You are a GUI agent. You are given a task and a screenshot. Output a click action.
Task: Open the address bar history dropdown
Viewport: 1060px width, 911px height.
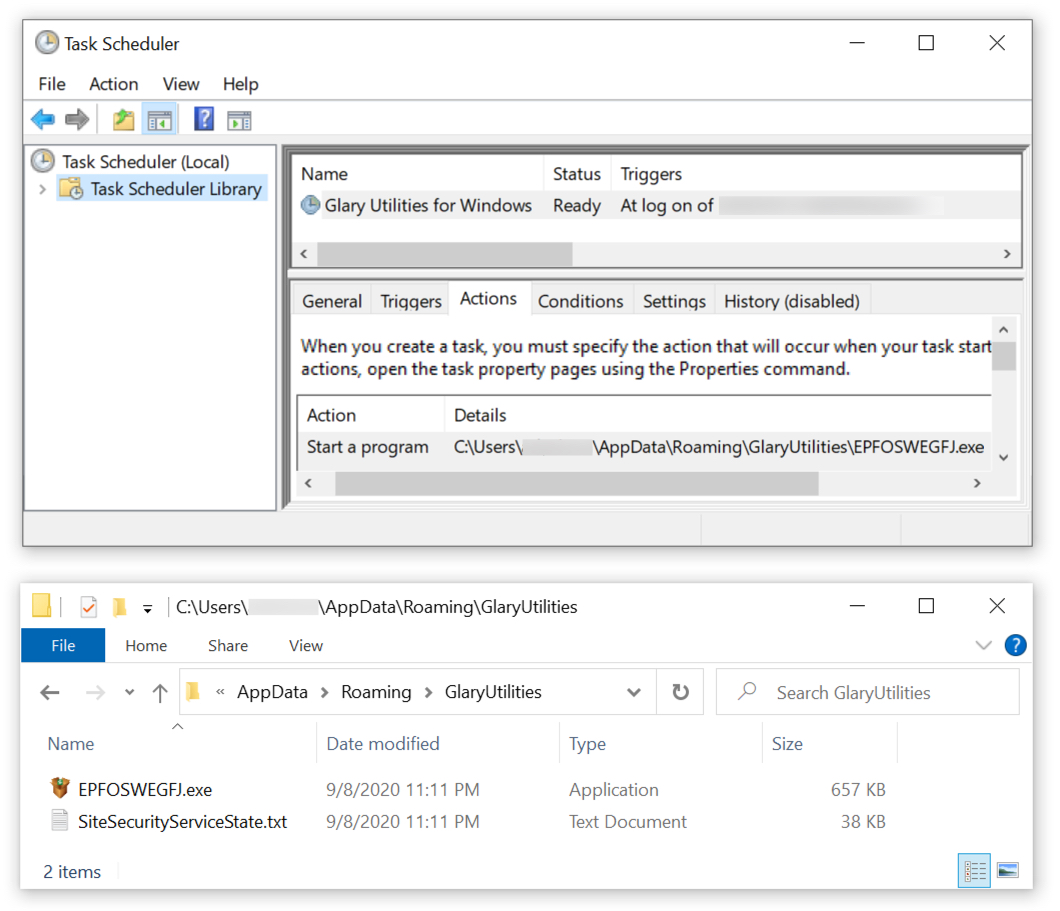(633, 692)
